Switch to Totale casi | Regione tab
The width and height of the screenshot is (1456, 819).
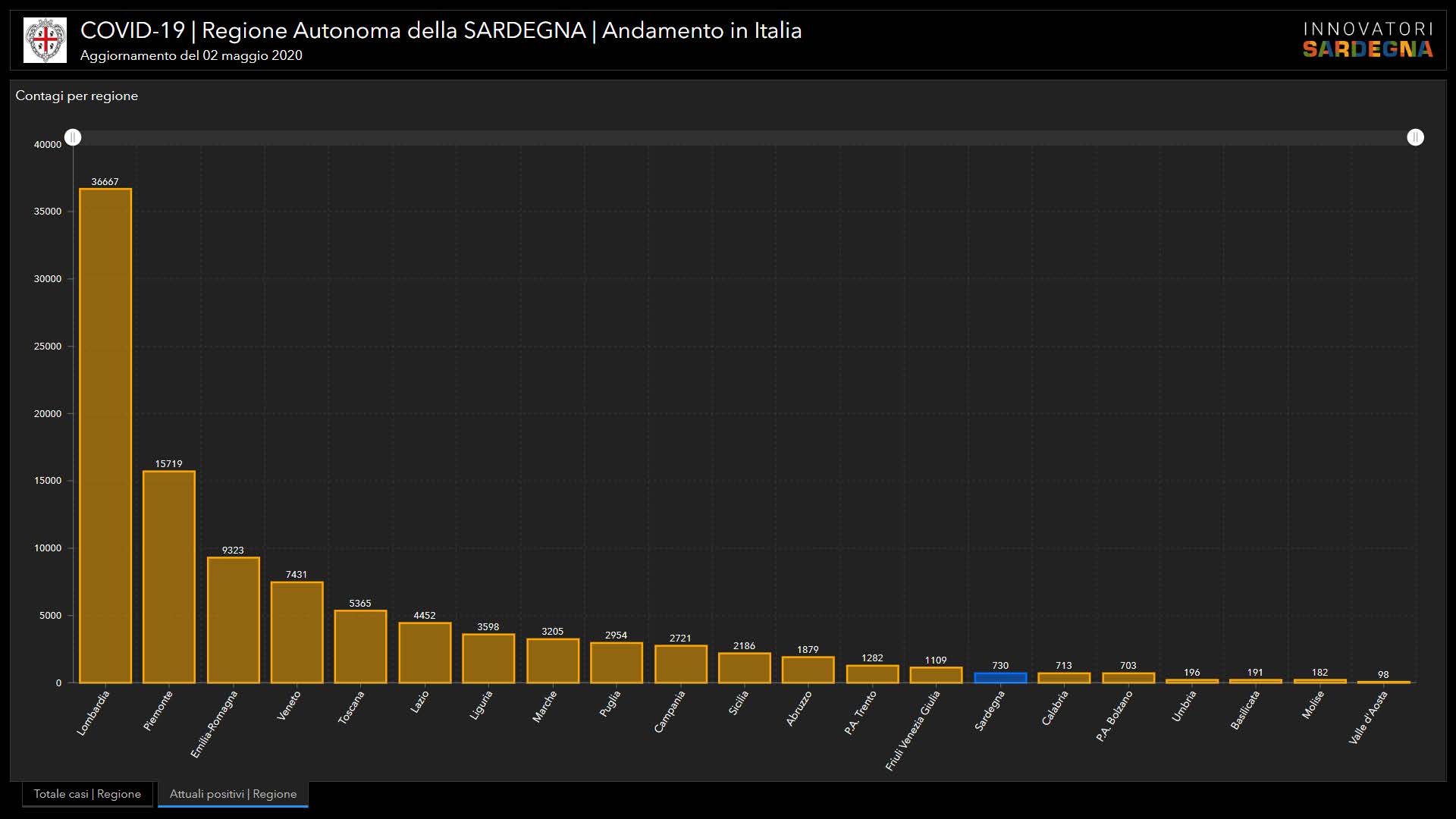click(87, 794)
